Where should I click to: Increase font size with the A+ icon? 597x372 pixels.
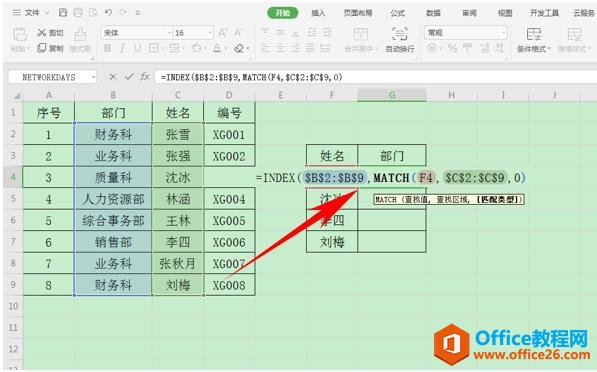(222, 33)
